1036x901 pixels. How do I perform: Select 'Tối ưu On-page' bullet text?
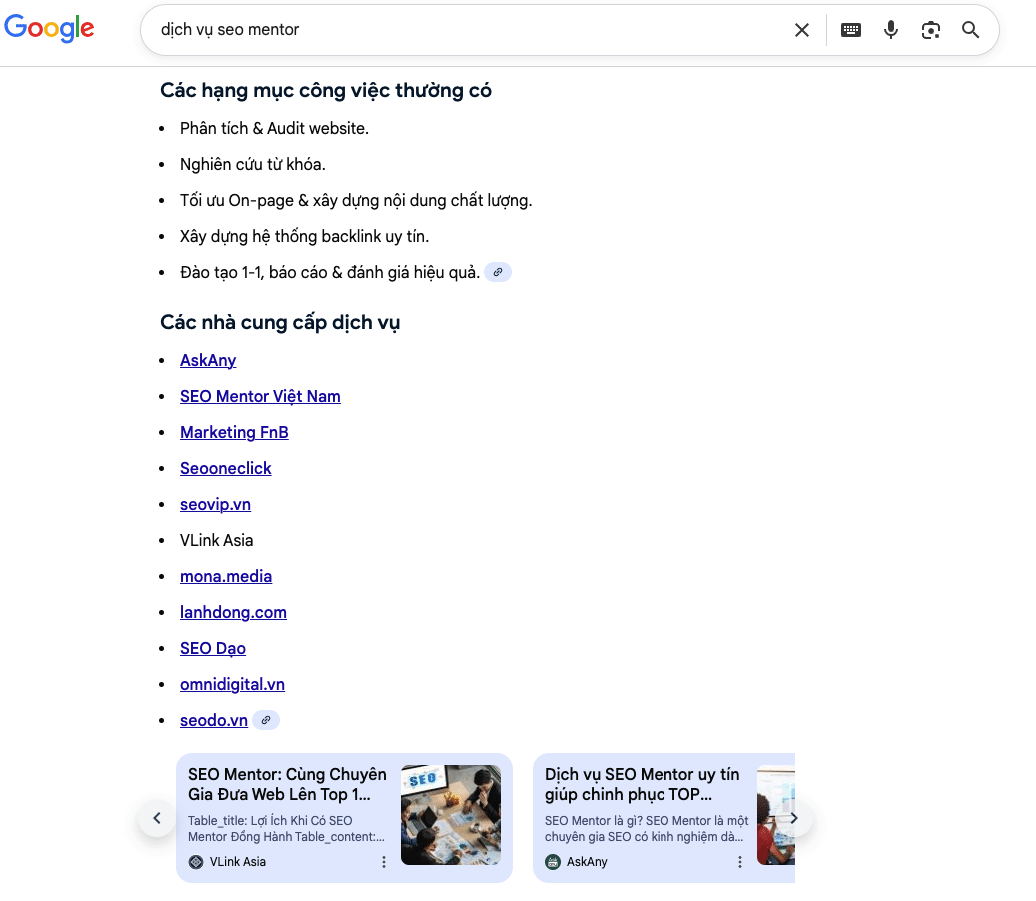[x=356, y=200]
